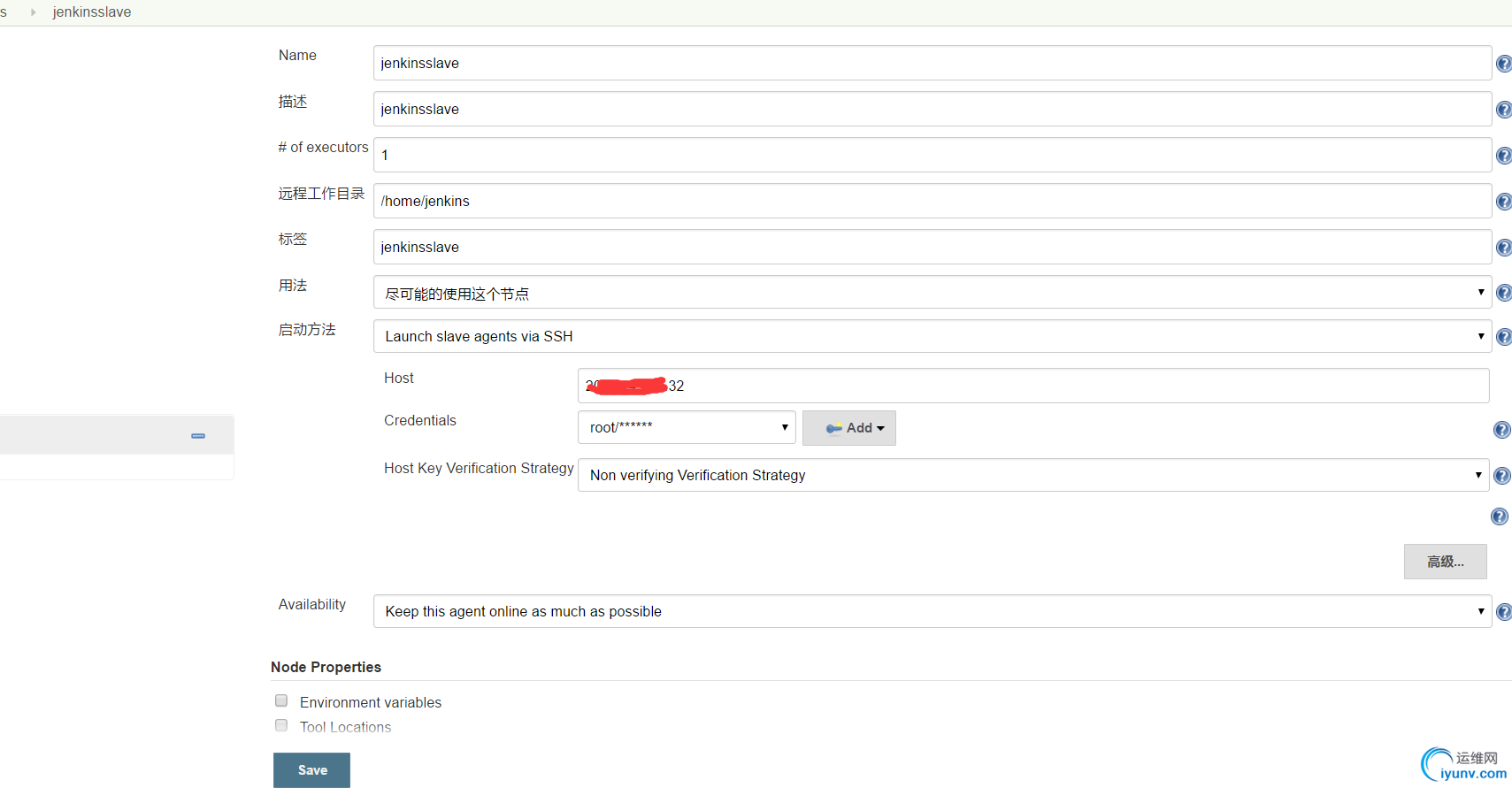Click the Credentials label
1512x788 pixels.
pyautogui.click(x=420, y=420)
